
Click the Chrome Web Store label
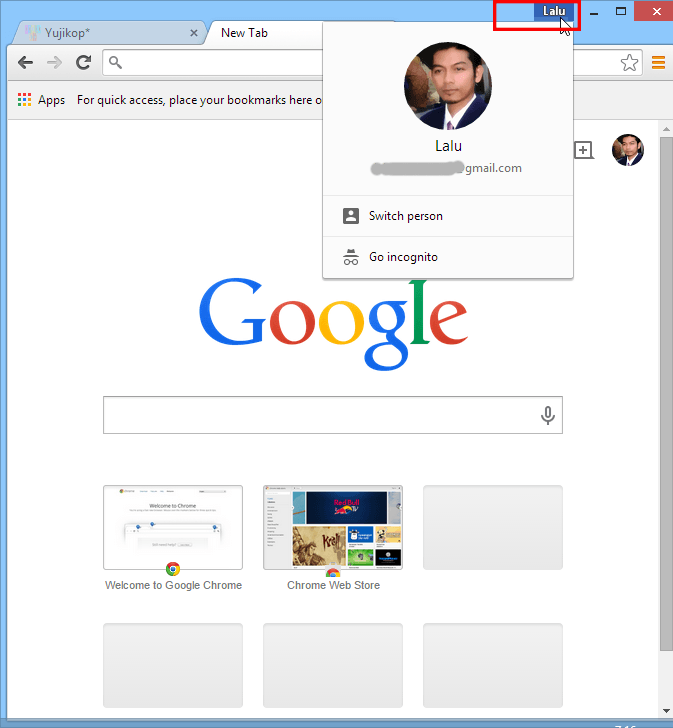(x=333, y=585)
